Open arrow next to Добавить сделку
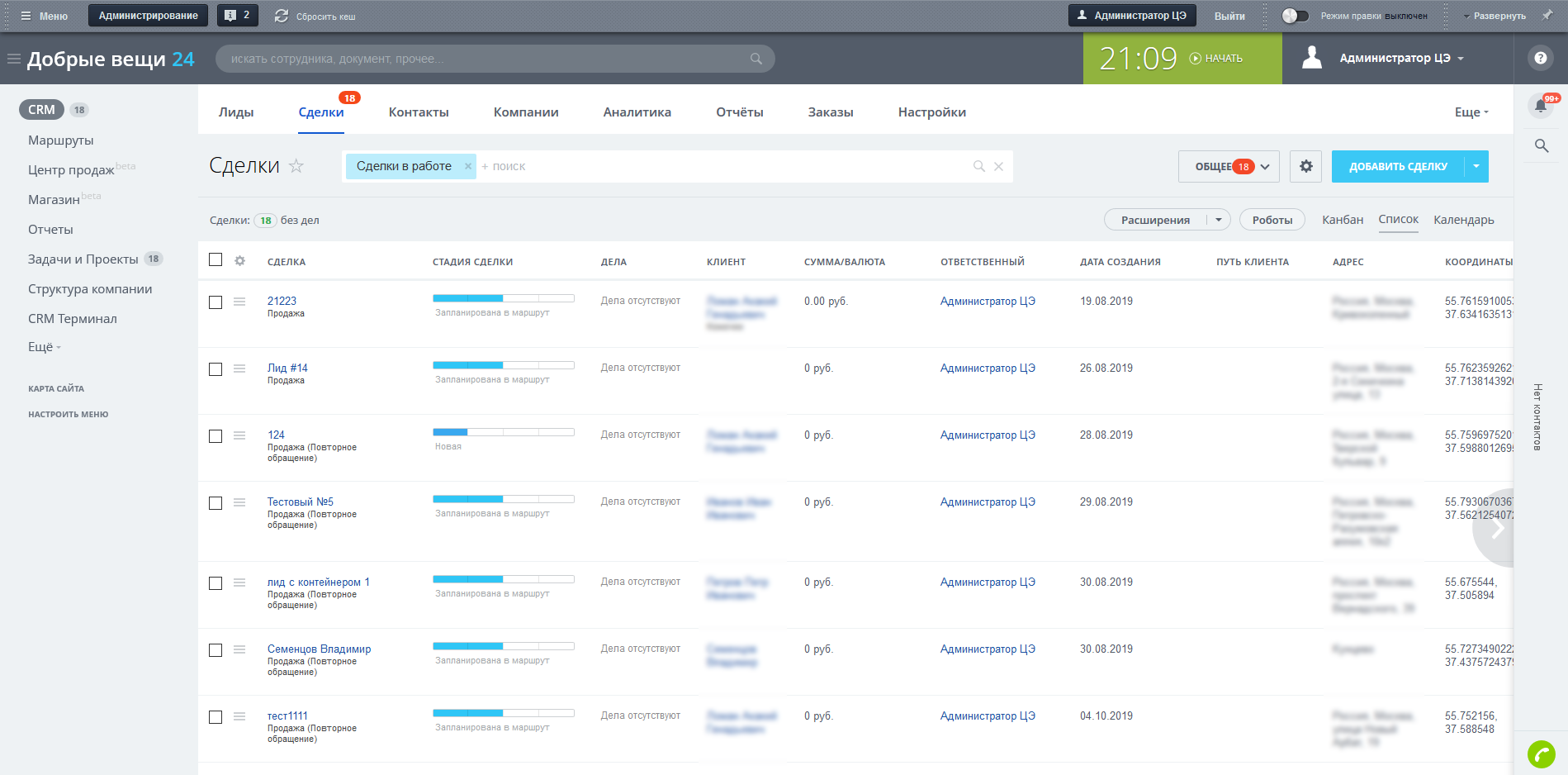Image resolution: width=1568 pixels, height=775 pixels. tap(1476, 166)
